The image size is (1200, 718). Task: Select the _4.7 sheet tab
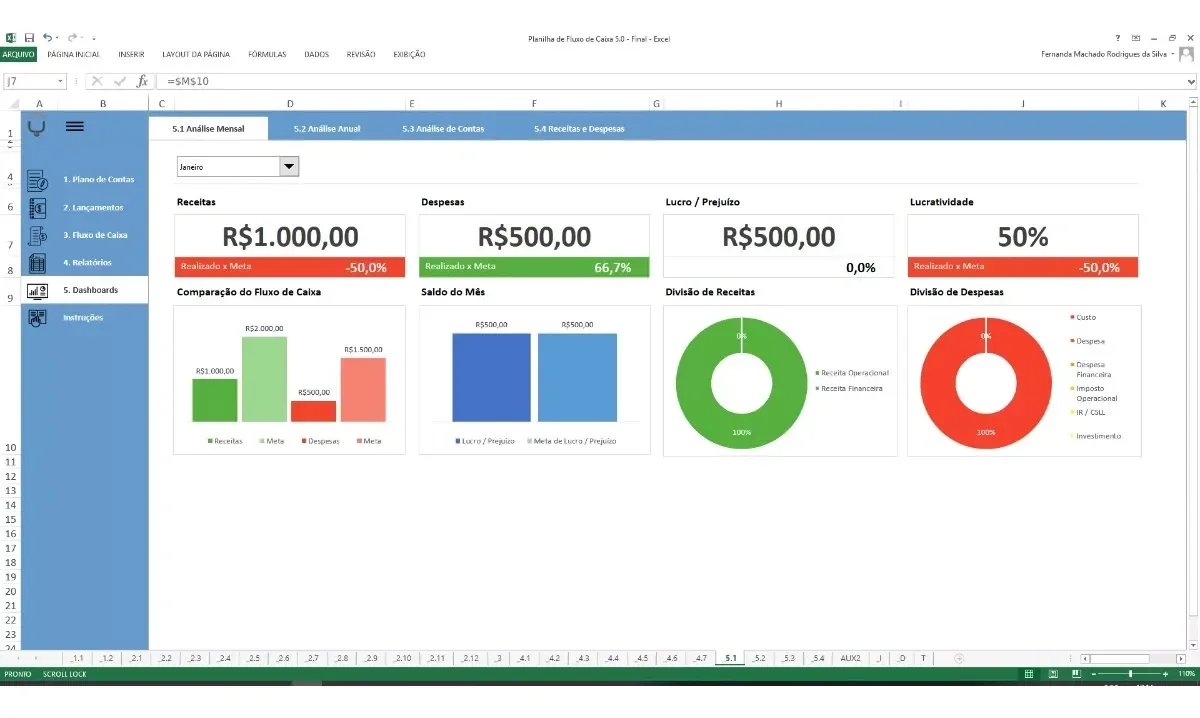701,658
